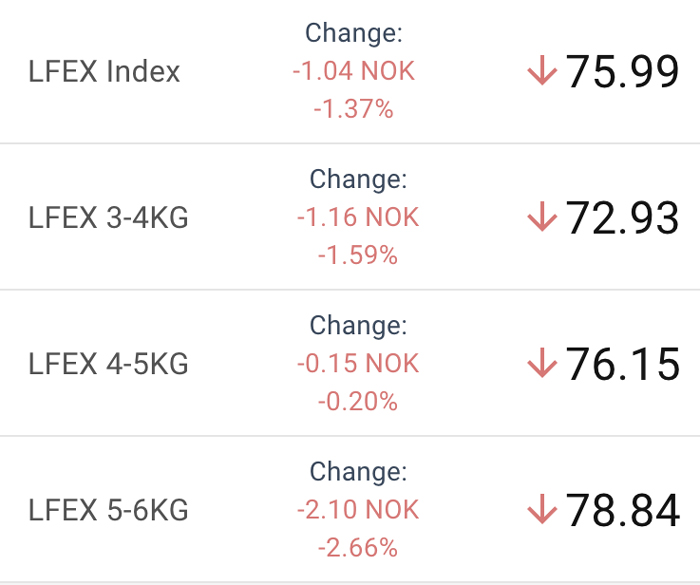Click the -1.04 NOK change value
Viewport: 700px width, 585px height.
coord(354,71)
